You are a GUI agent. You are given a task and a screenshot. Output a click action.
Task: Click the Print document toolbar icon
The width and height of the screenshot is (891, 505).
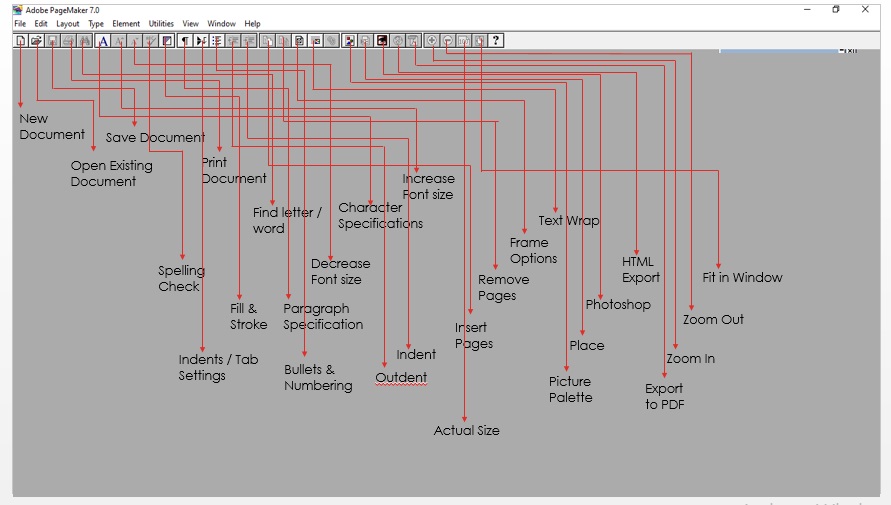coord(69,41)
